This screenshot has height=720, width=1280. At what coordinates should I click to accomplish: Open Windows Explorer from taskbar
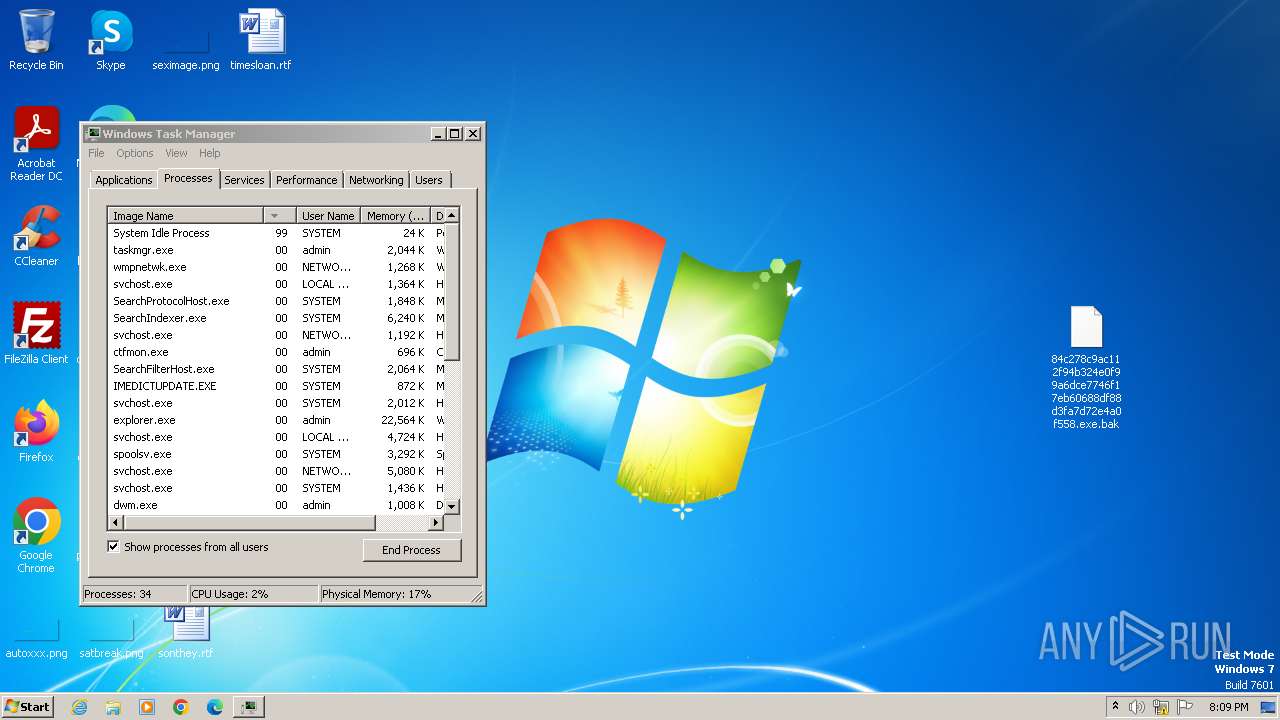point(113,707)
